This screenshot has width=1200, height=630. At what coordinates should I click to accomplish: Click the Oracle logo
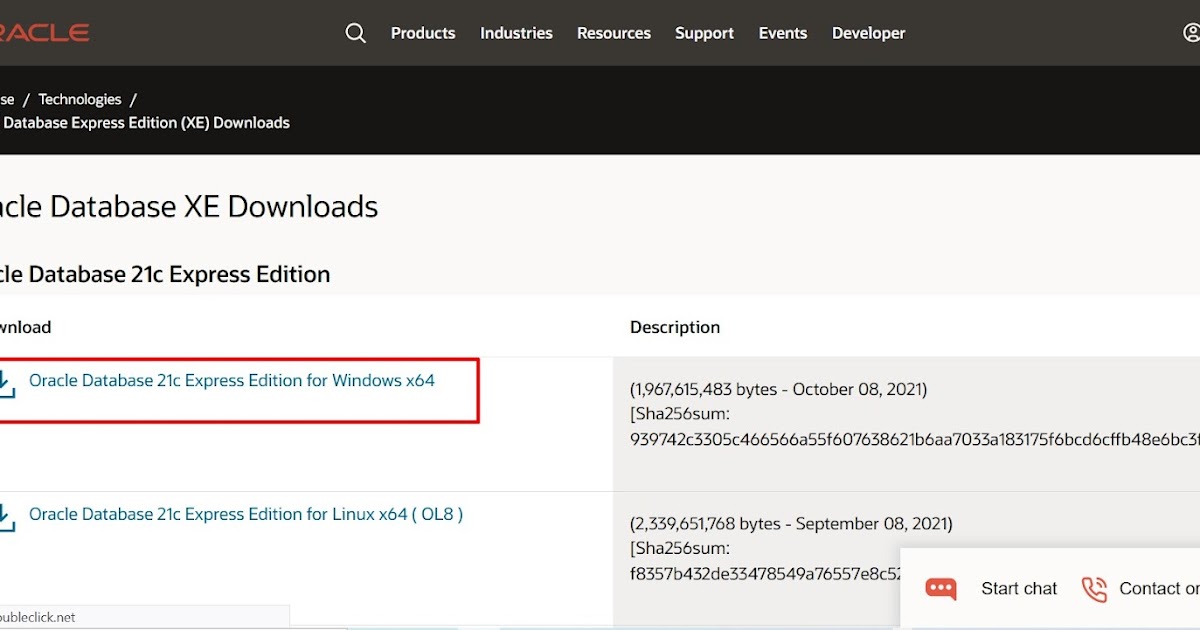[45, 31]
